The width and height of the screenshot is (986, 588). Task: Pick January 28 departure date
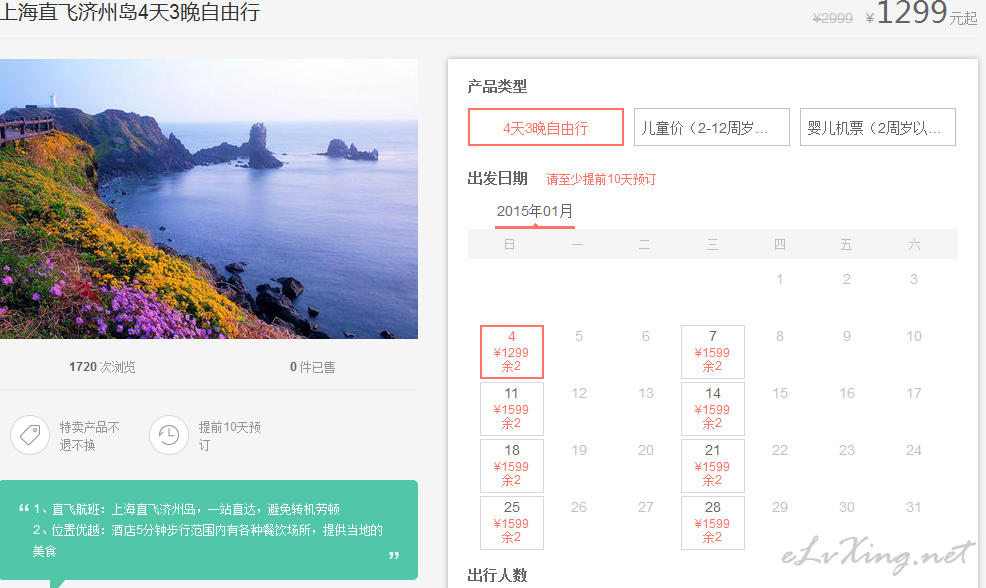click(712, 523)
